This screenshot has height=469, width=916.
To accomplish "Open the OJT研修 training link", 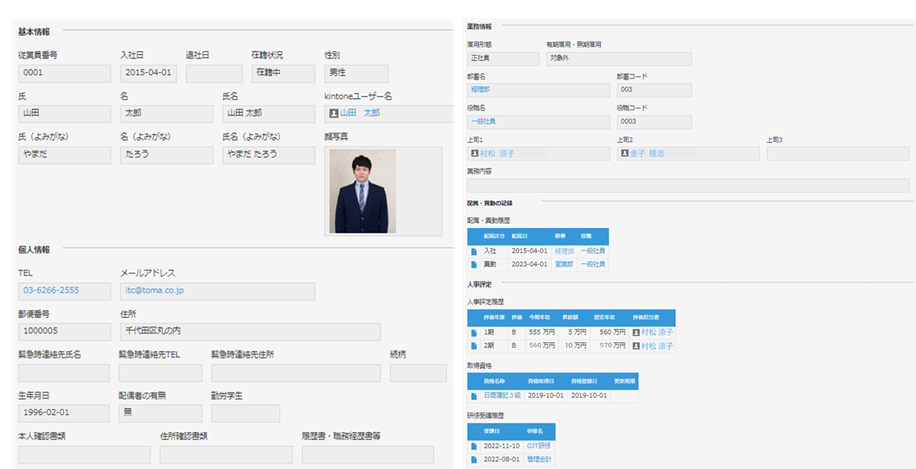I will point(539,446).
